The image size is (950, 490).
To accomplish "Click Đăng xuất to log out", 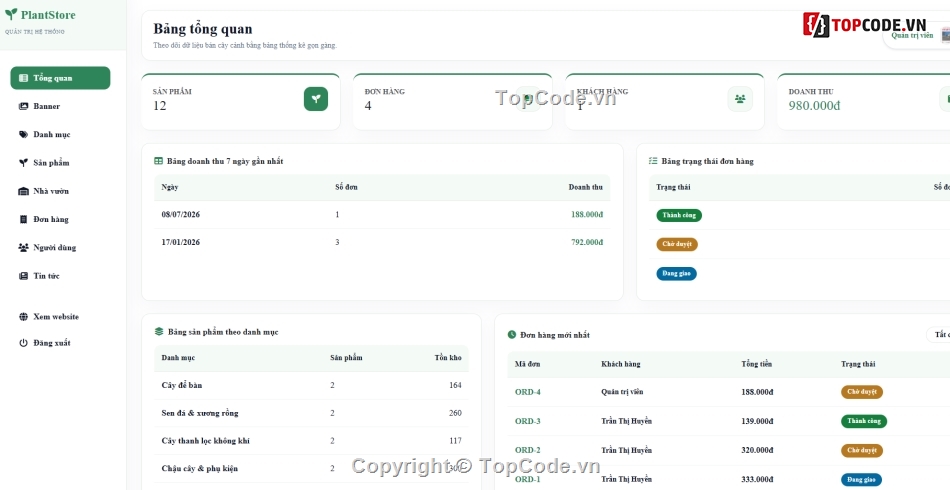I will [x=60, y=343].
